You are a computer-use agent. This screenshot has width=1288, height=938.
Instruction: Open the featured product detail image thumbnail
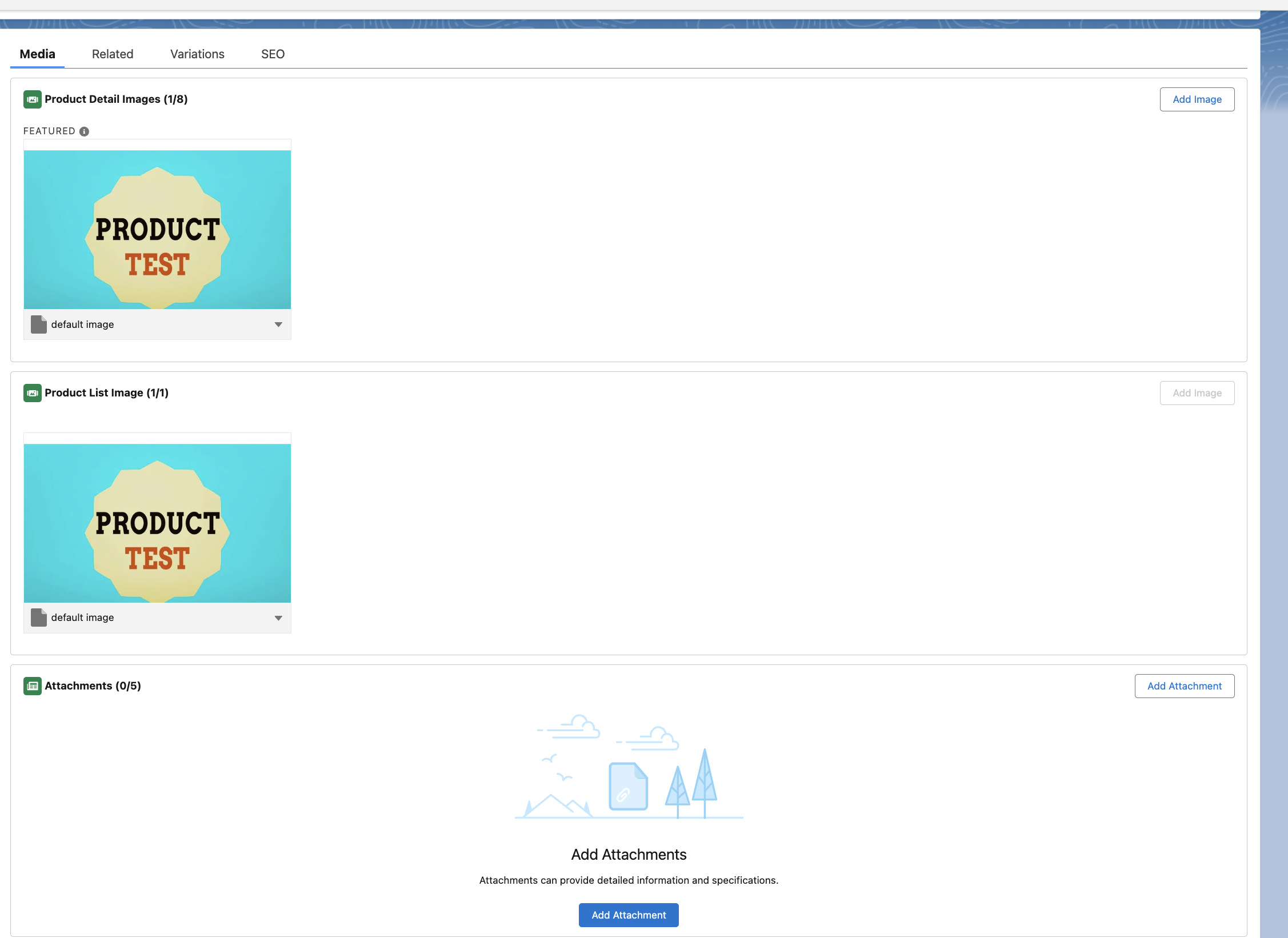click(x=157, y=230)
